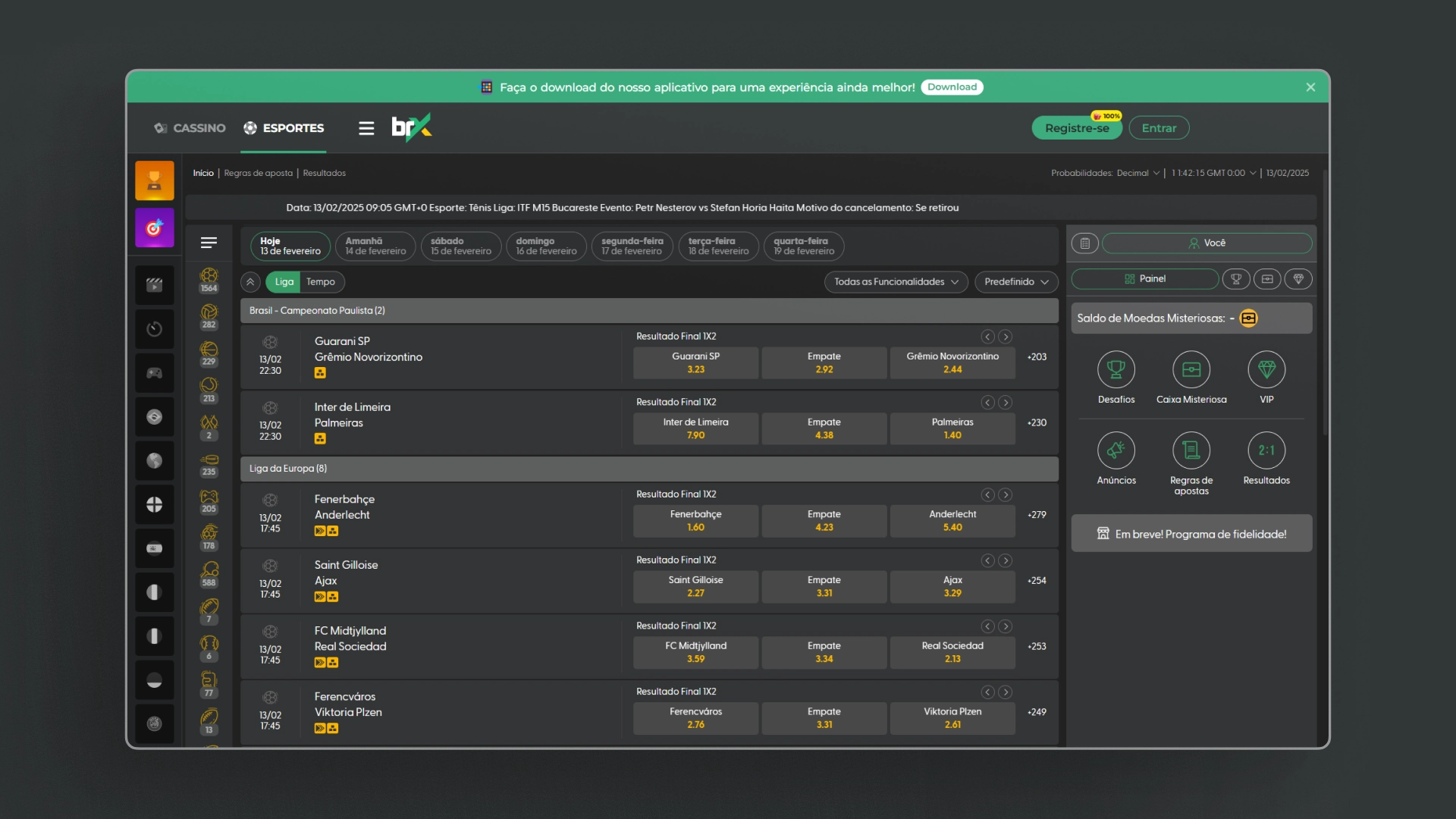
Task: Open Anúncios megaphone icon
Action: tap(1116, 450)
